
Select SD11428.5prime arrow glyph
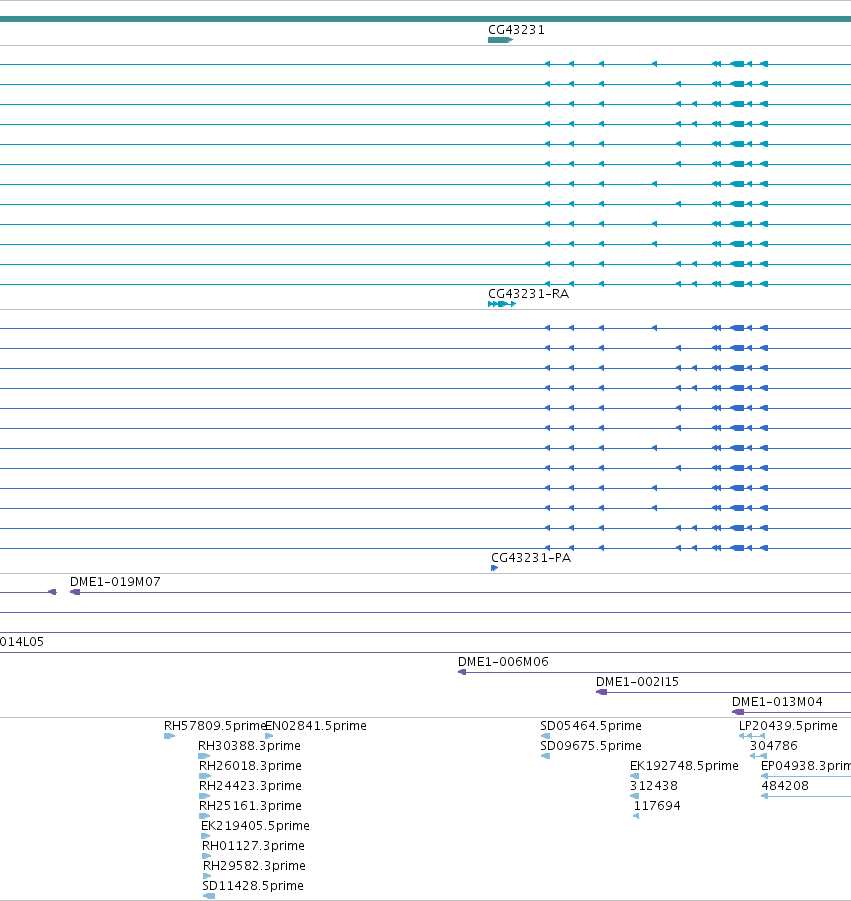click(209, 896)
